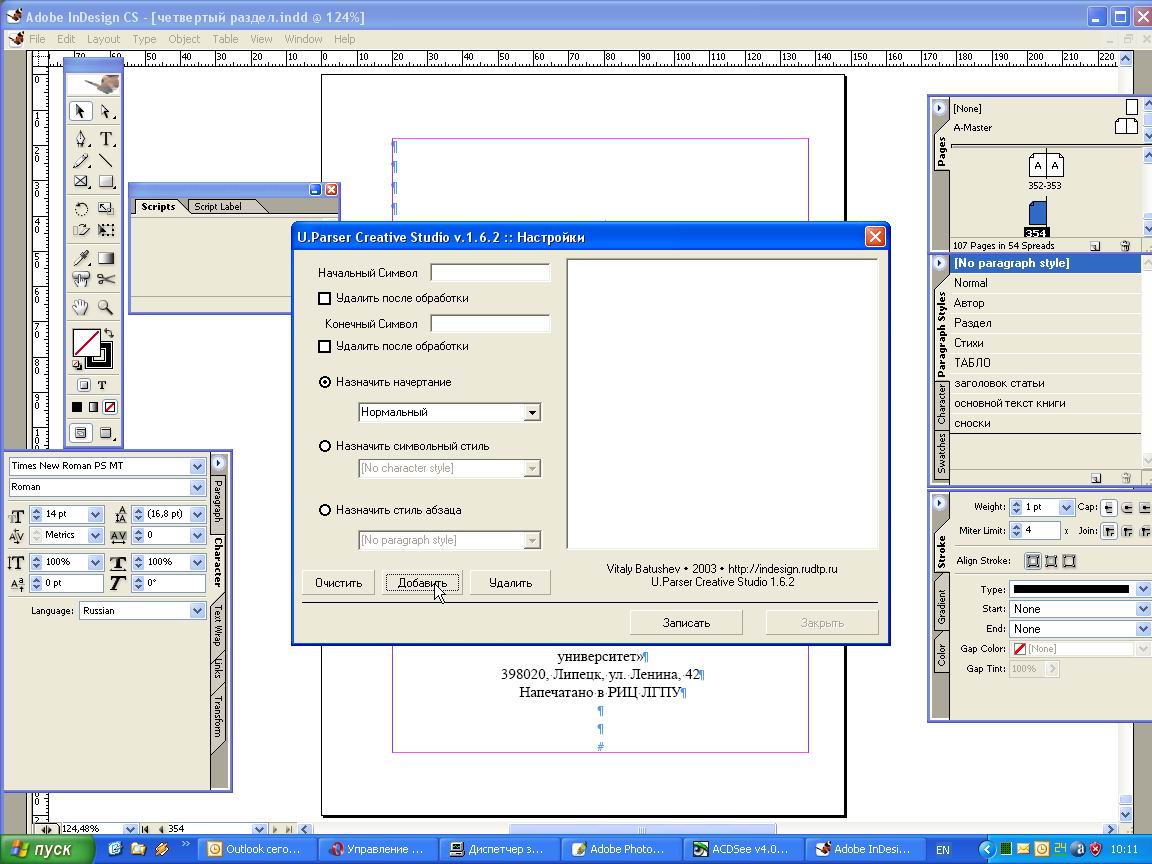The width and height of the screenshot is (1152, 864).
Task: Open the Start arrowhead dropdown
Action: [x=1142, y=609]
